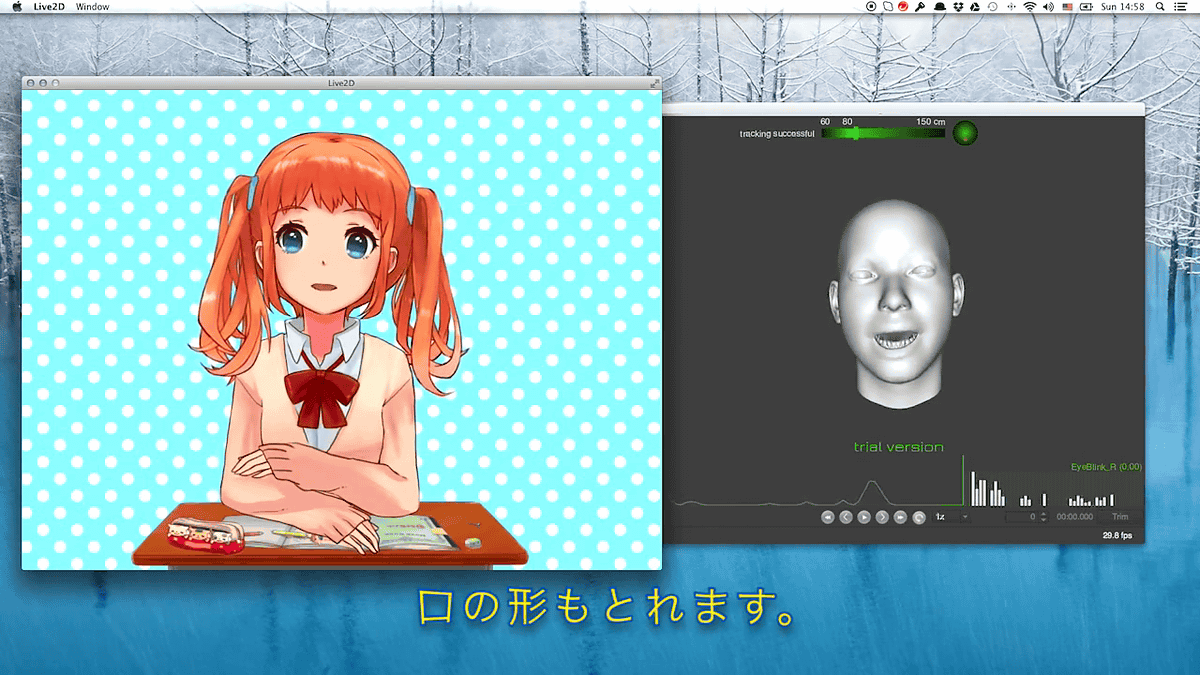Play the recorded tracking sequence
1200x675 pixels.
click(x=864, y=517)
